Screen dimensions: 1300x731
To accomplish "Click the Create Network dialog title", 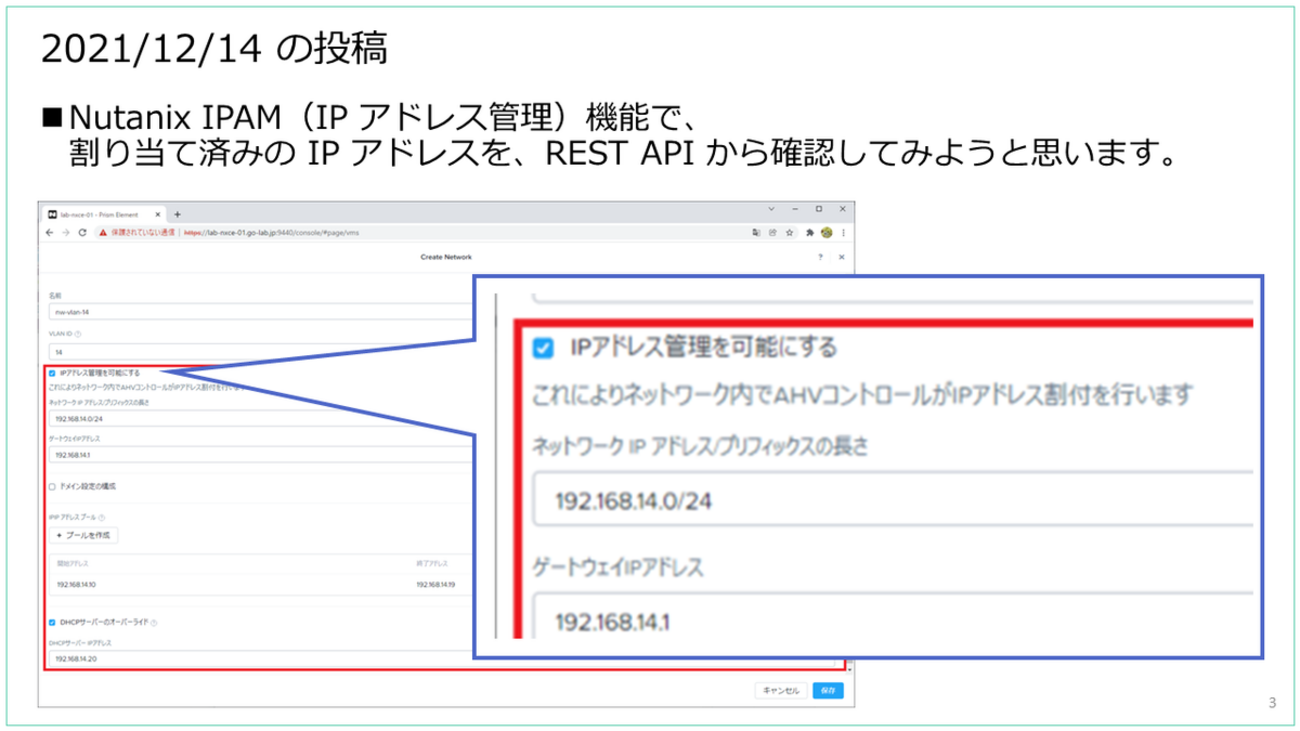I will [446, 257].
